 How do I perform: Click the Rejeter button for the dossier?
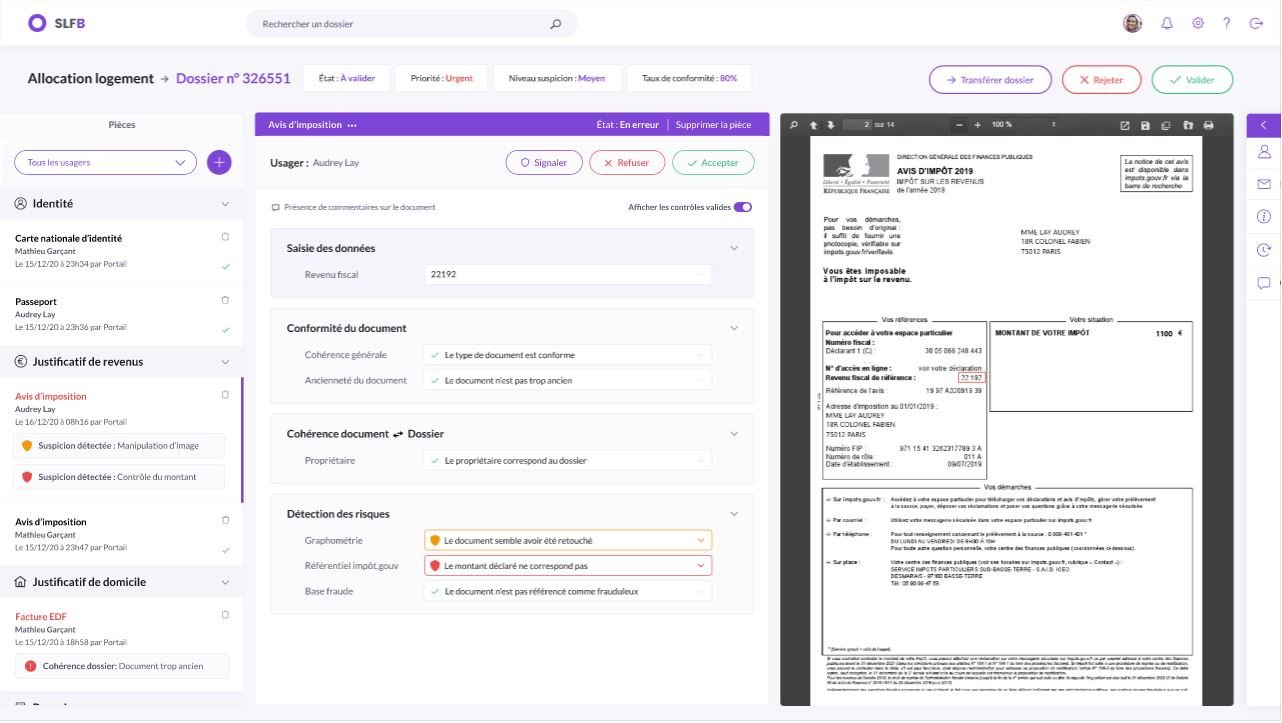1101,80
